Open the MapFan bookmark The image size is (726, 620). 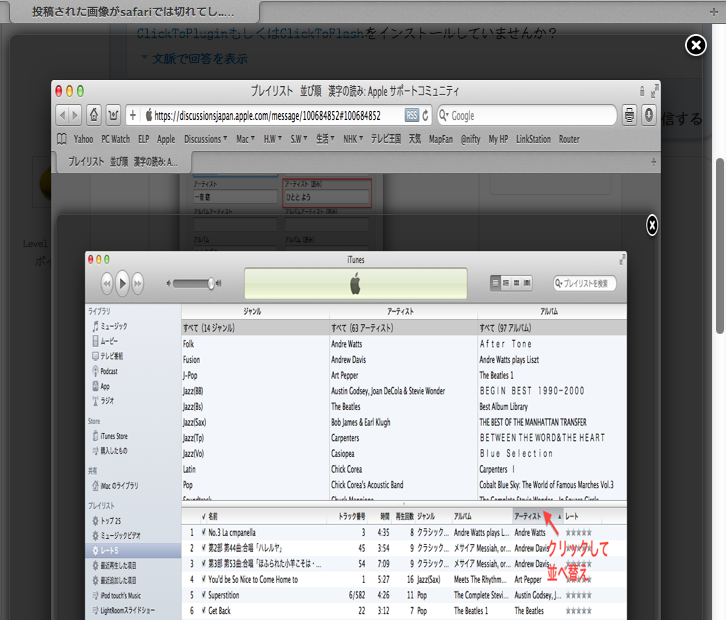tap(441, 139)
